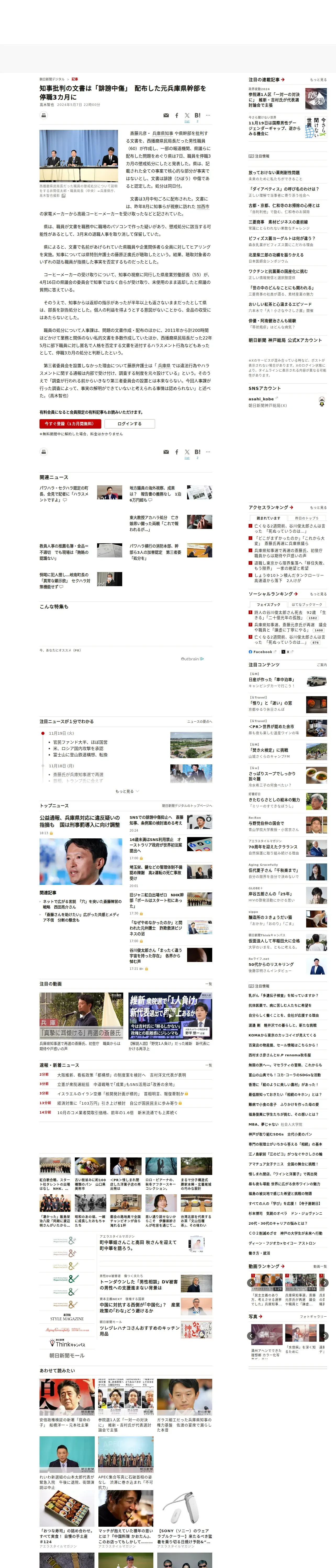
Task: Open 維新 衆院選 video thumbnail
Action: click(170, 1015)
